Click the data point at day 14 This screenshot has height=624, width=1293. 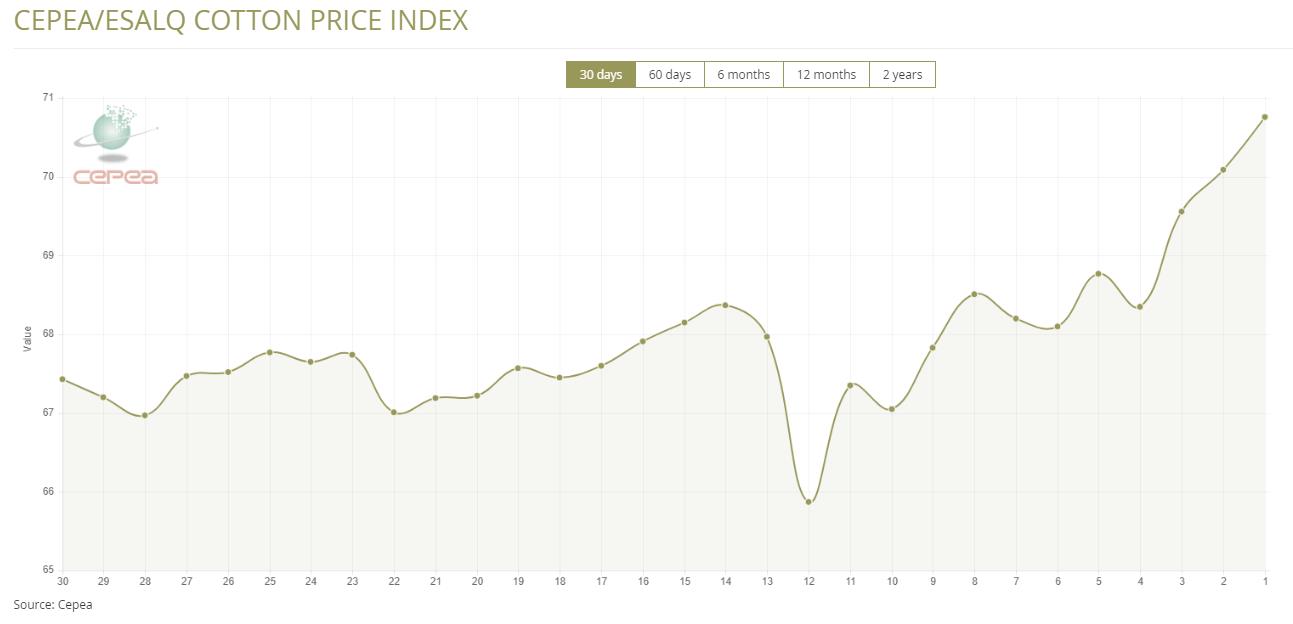click(x=725, y=305)
